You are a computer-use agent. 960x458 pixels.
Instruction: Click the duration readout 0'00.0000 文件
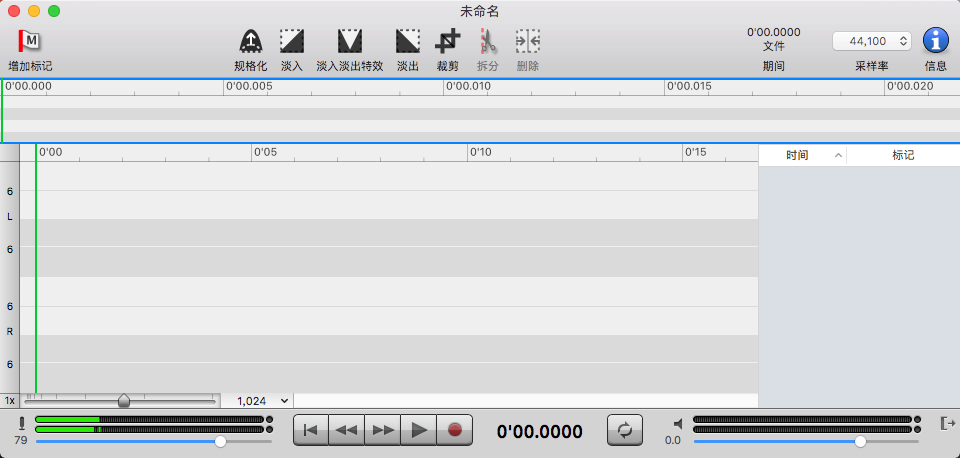(x=774, y=39)
